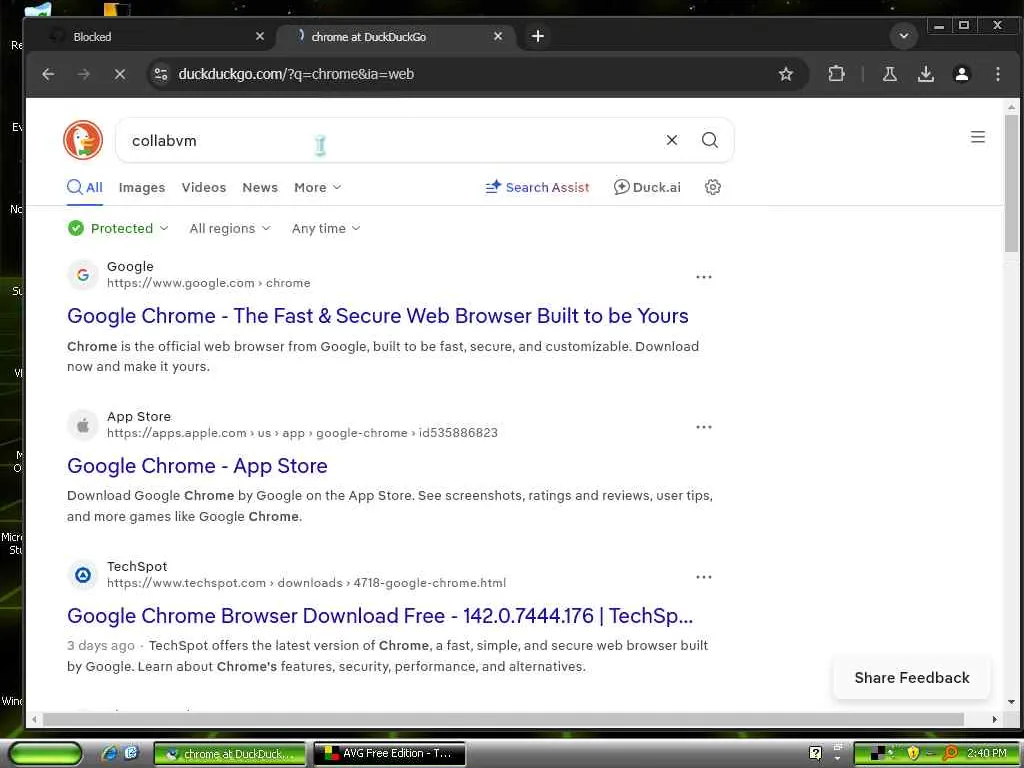The width and height of the screenshot is (1024, 768).
Task: Close the Blocked tab
Action: 259,37
